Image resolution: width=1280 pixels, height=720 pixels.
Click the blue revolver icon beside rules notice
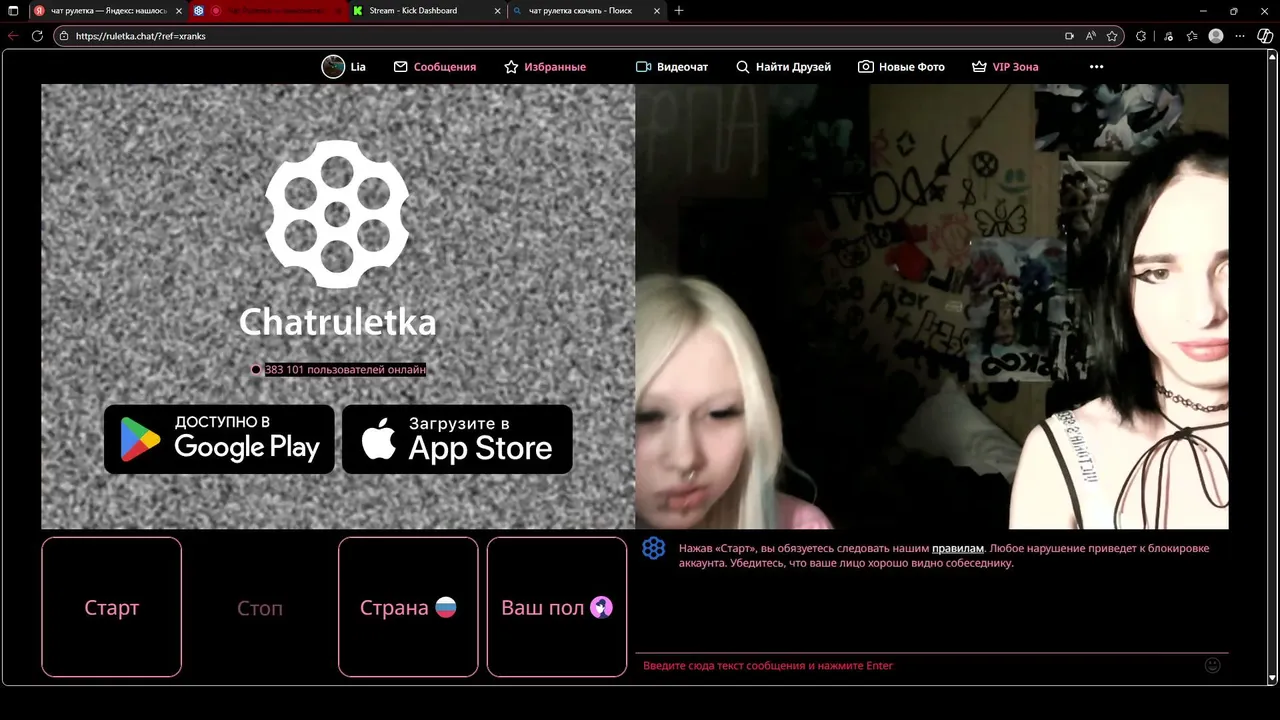coord(654,548)
